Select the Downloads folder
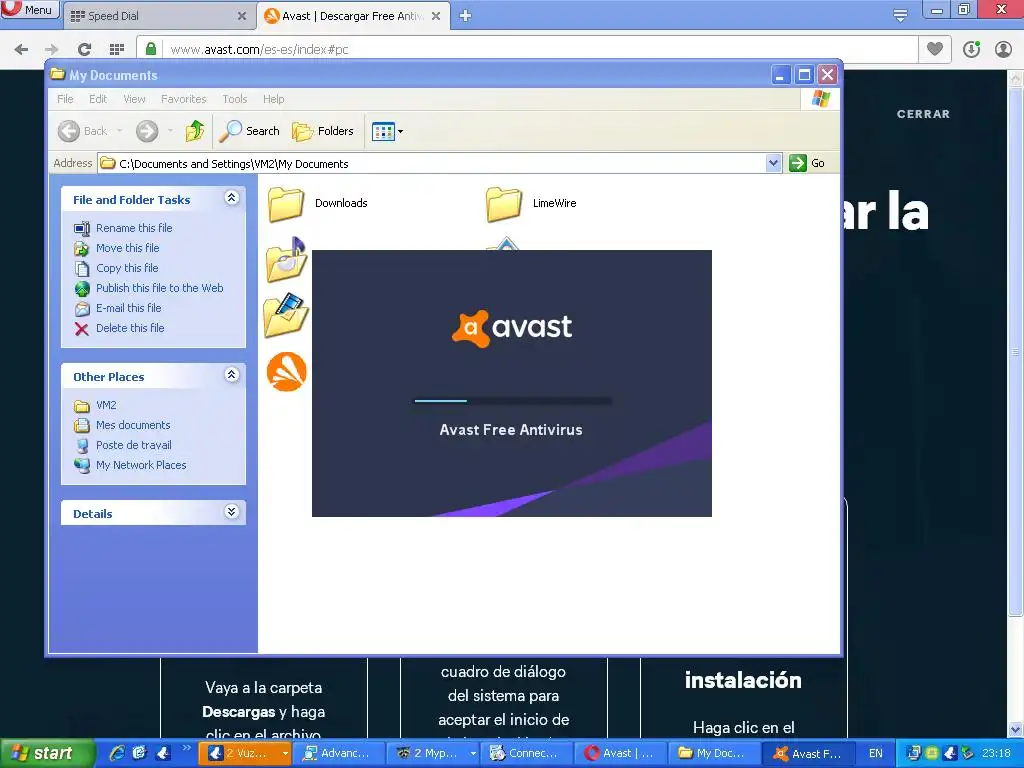The image size is (1024, 768). click(317, 203)
